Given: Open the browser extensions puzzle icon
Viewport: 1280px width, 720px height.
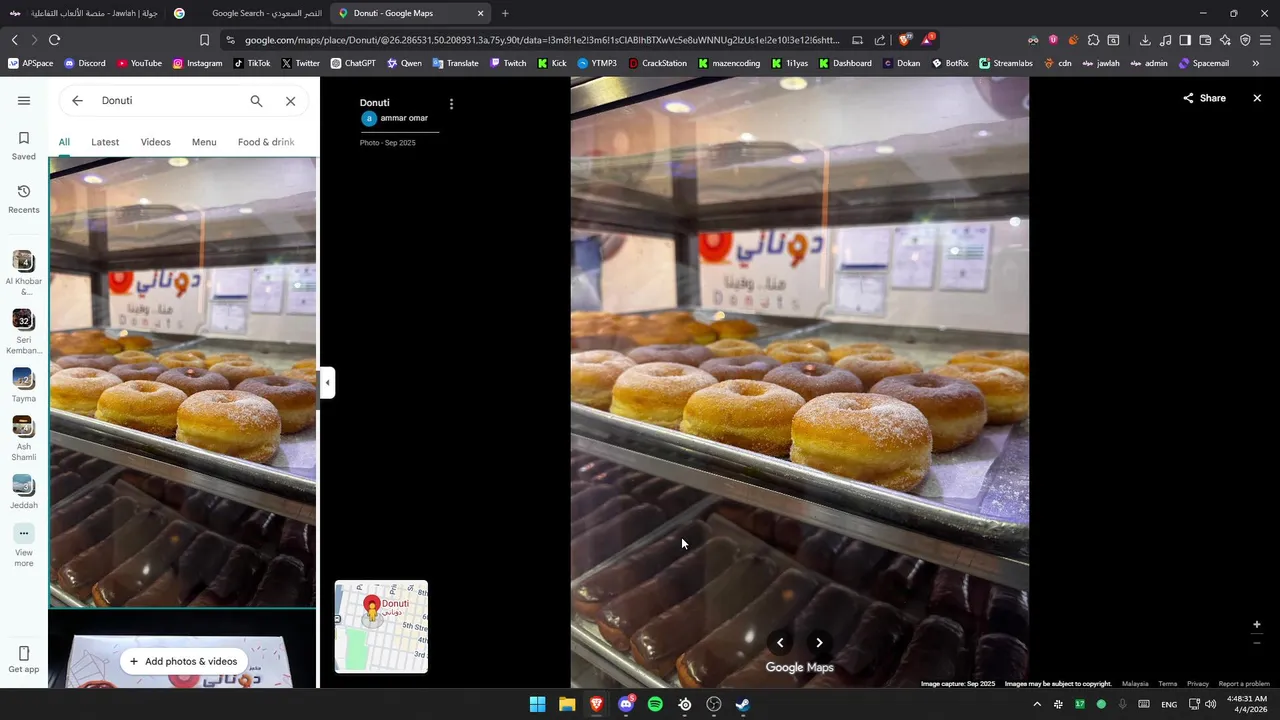Looking at the screenshot, I should point(1093,40).
